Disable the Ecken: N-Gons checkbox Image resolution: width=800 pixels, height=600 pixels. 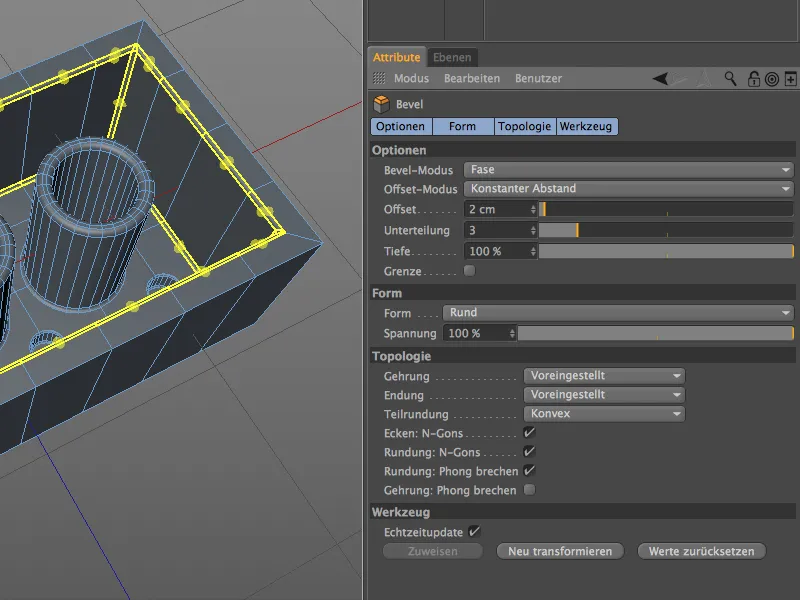click(529, 433)
